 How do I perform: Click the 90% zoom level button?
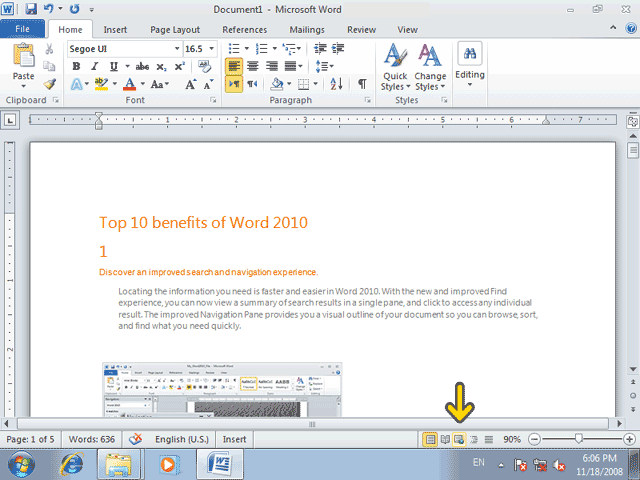tap(512, 440)
